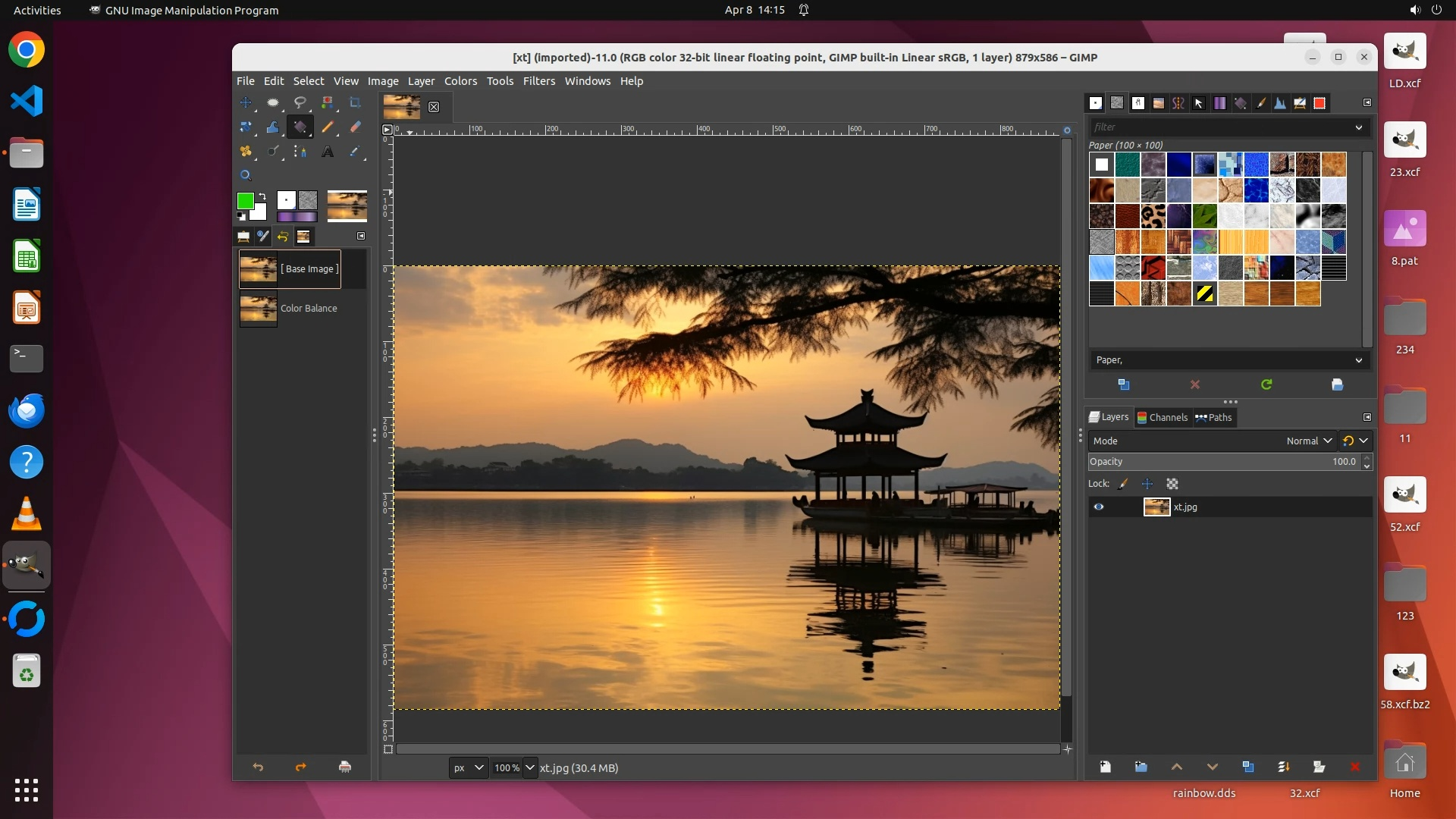Open the layer Mode Normal dropdown
This screenshot has height=819, width=1456.
click(1309, 441)
